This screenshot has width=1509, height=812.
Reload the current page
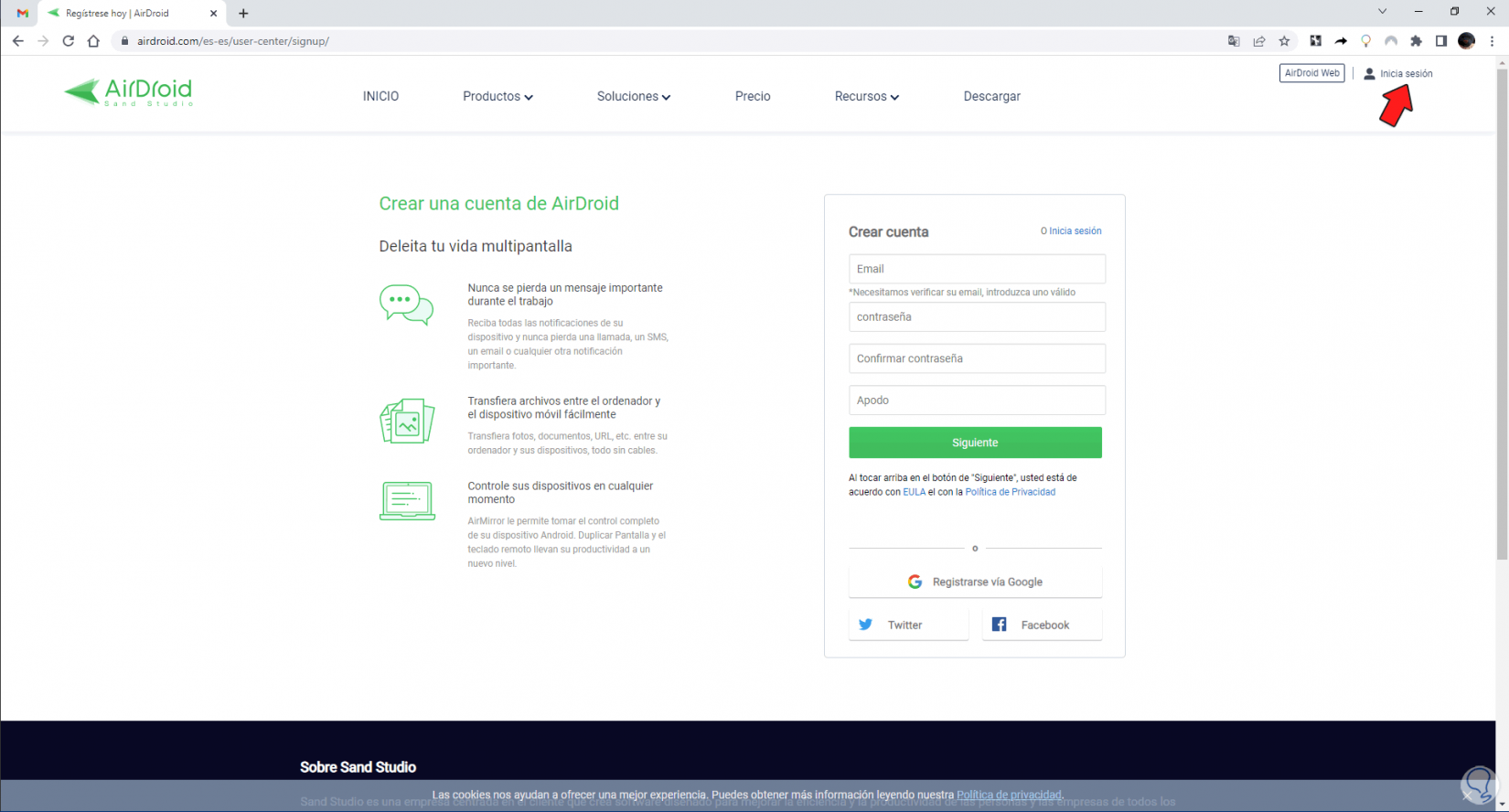pos(68,41)
